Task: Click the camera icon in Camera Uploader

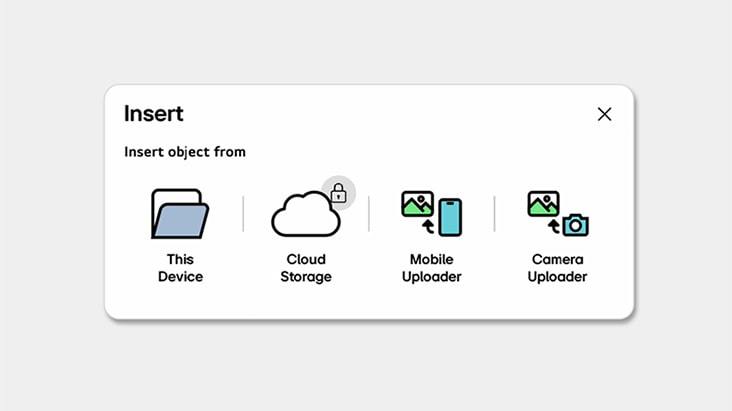Action: pos(575,225)
